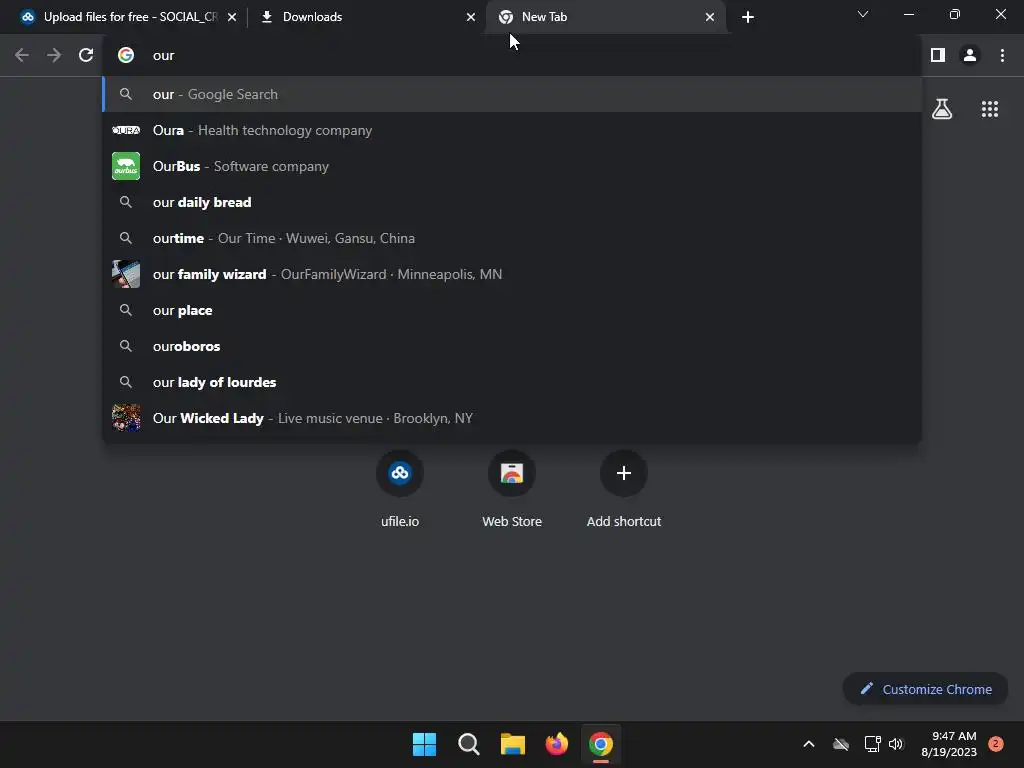The height and width of the screenshot is (768, 1024).
Task: Click the Oura logo suggestion icon
Action: pyautogui.click(x=126, y=130)
